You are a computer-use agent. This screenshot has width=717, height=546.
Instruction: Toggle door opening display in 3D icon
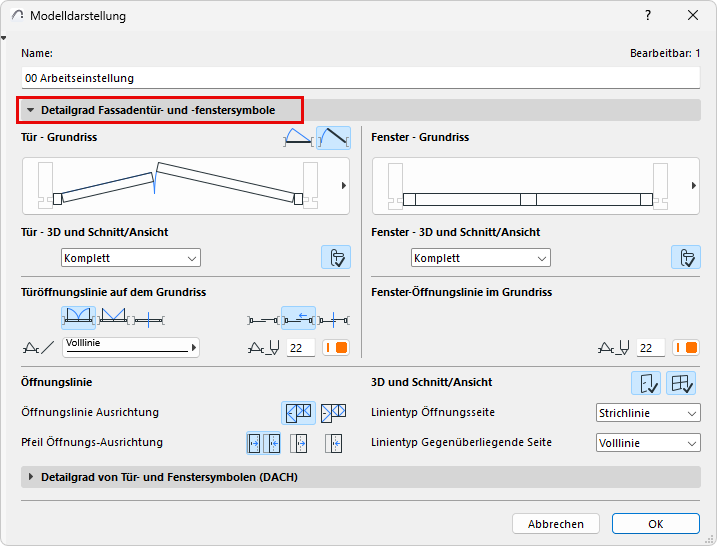(x=645, y=383)
